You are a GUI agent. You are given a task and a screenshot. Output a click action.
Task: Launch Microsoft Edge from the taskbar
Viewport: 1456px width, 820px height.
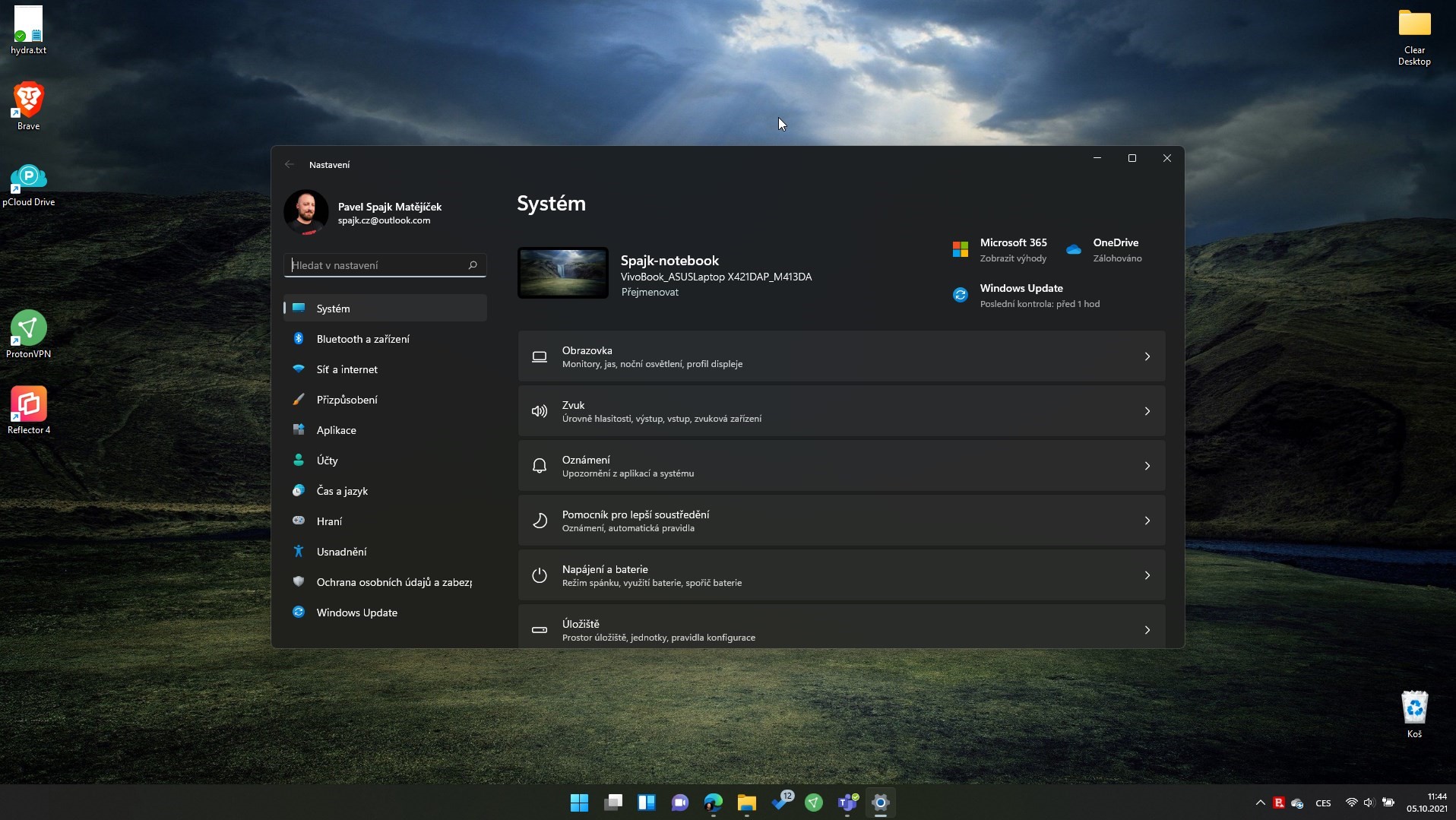(714, 803)
